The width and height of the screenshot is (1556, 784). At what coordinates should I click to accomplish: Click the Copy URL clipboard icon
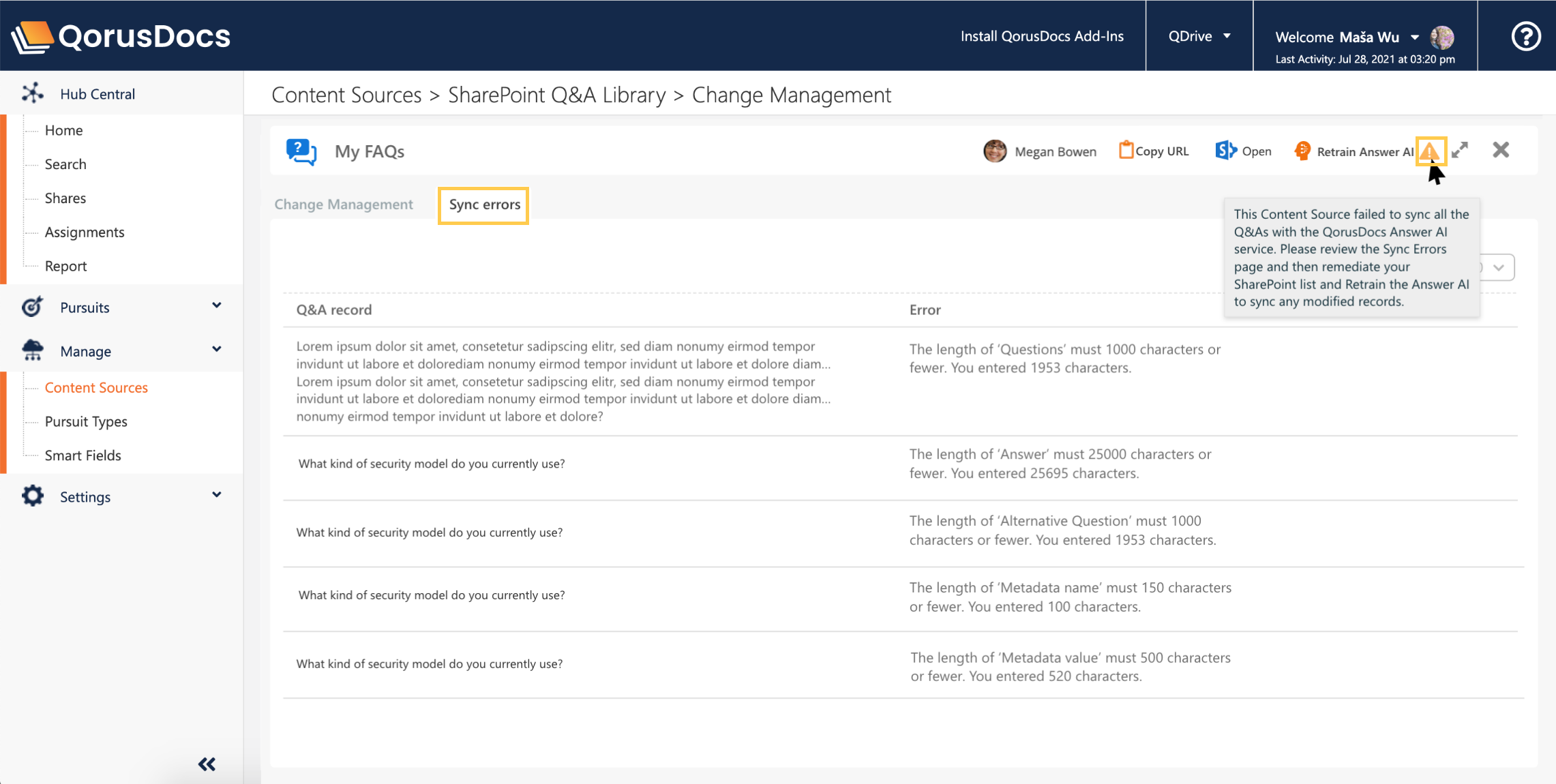tap(1126, 150)
